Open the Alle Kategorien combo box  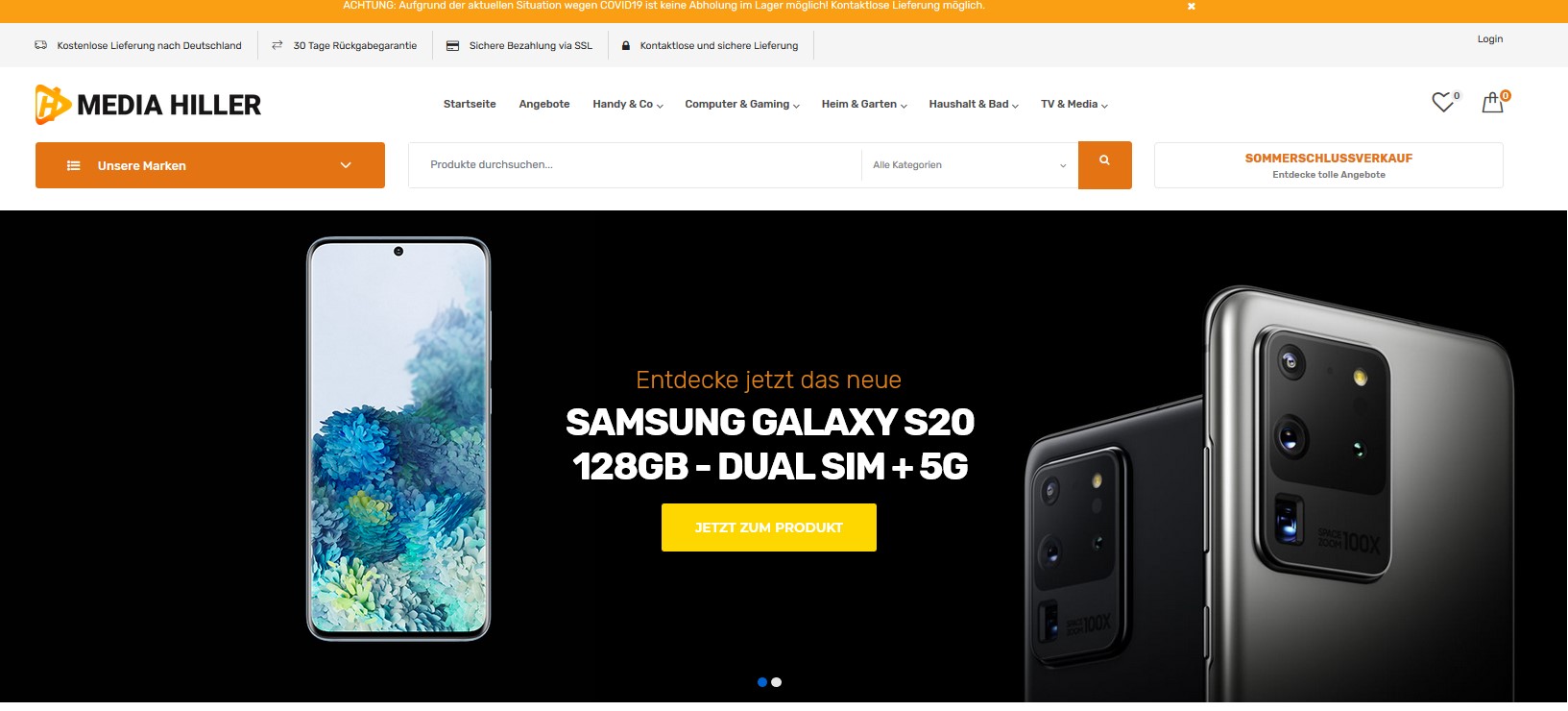[x=969, y=165]
